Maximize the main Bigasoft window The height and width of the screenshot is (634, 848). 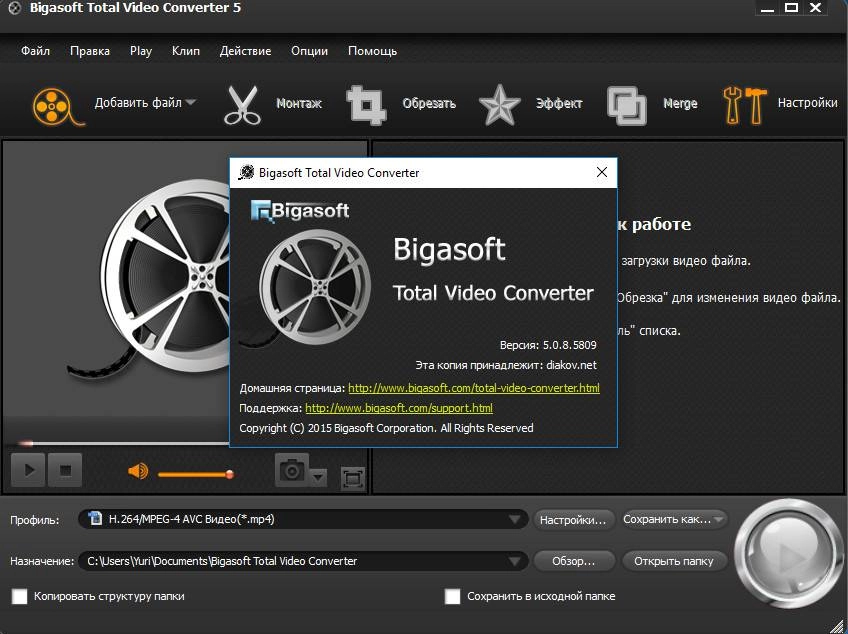coord(791,8)
